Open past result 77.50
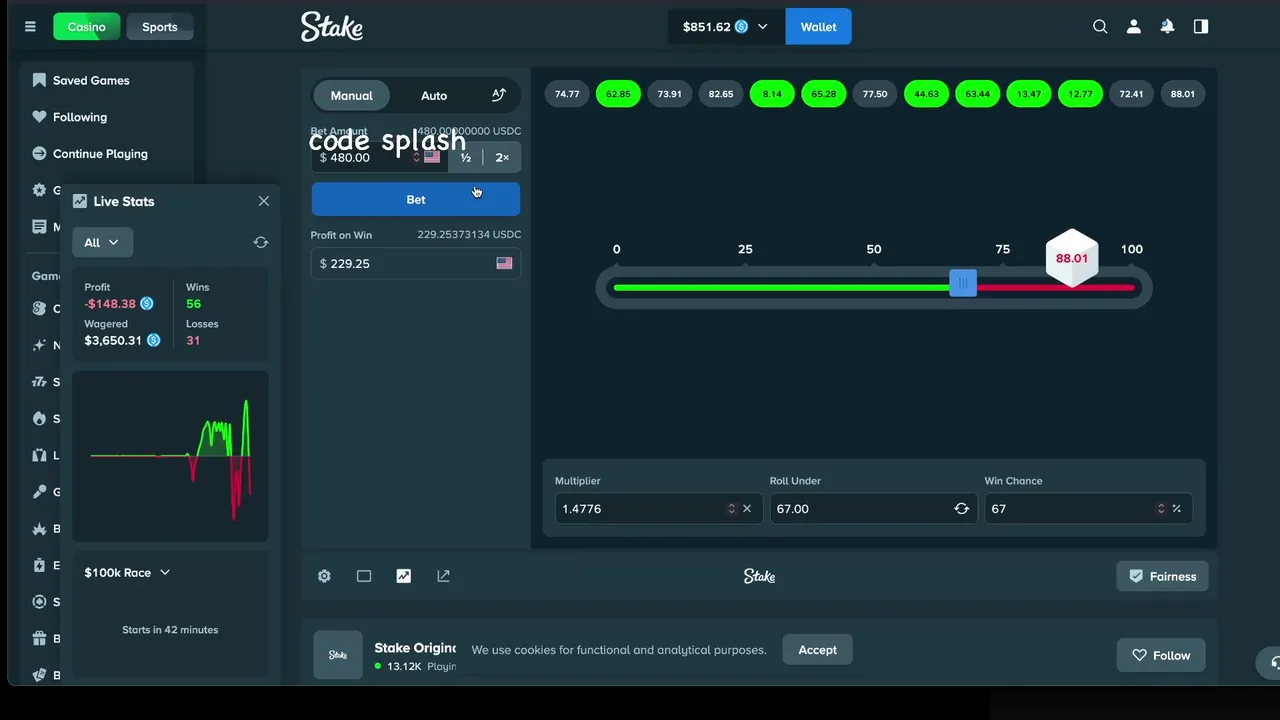 tap(875, 94)
